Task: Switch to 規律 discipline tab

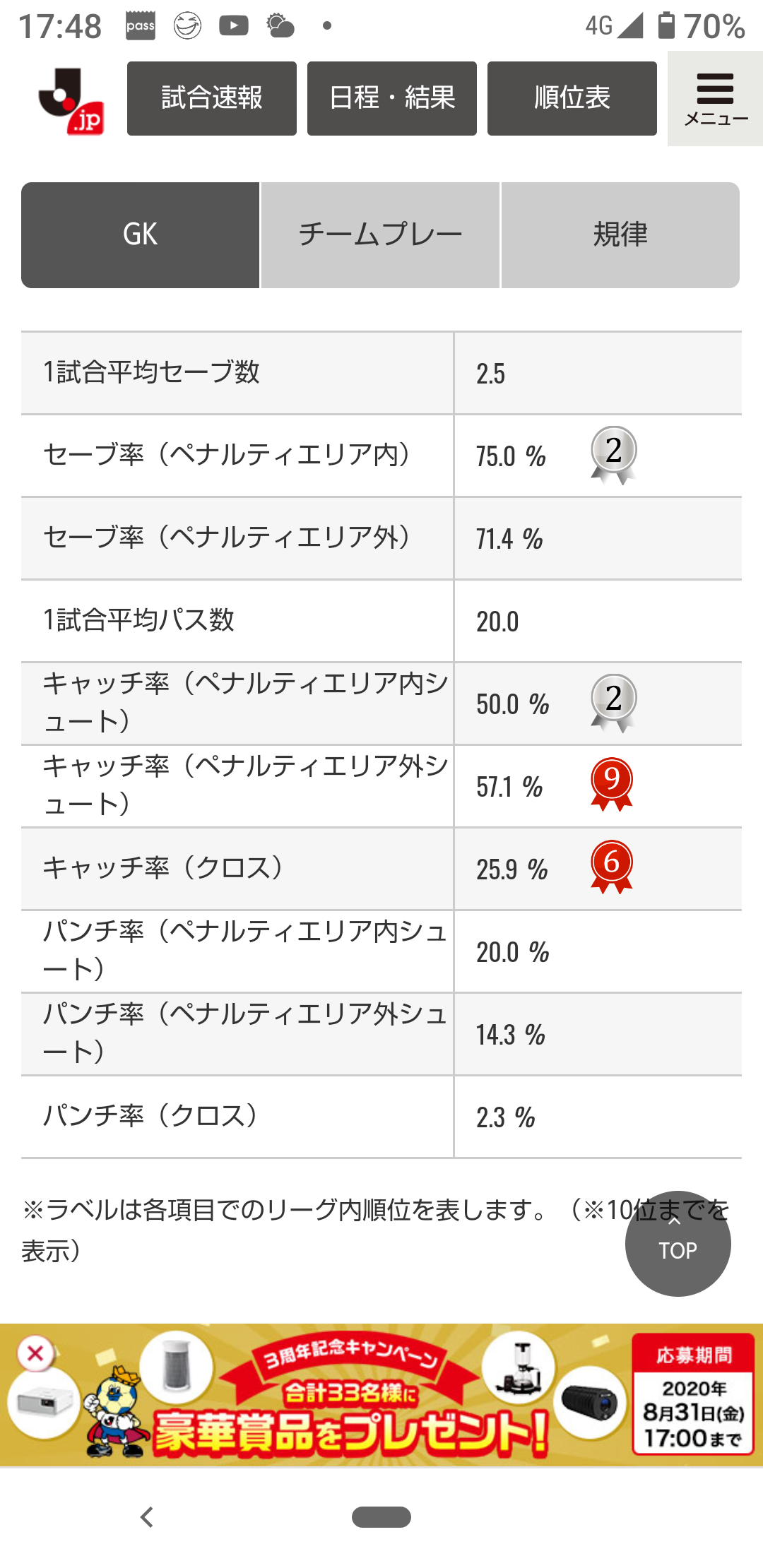Action: (x=620, y=234)
